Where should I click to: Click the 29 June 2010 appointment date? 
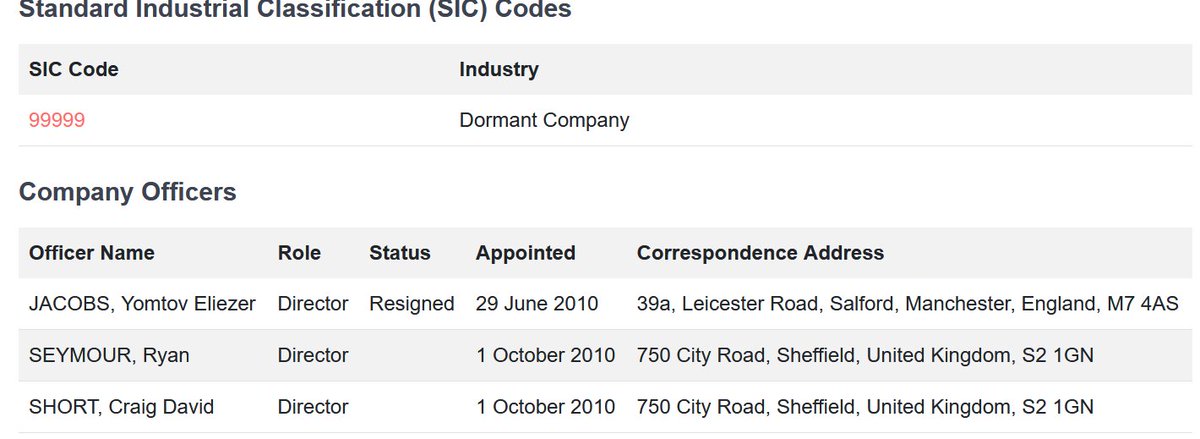[537, 304]
